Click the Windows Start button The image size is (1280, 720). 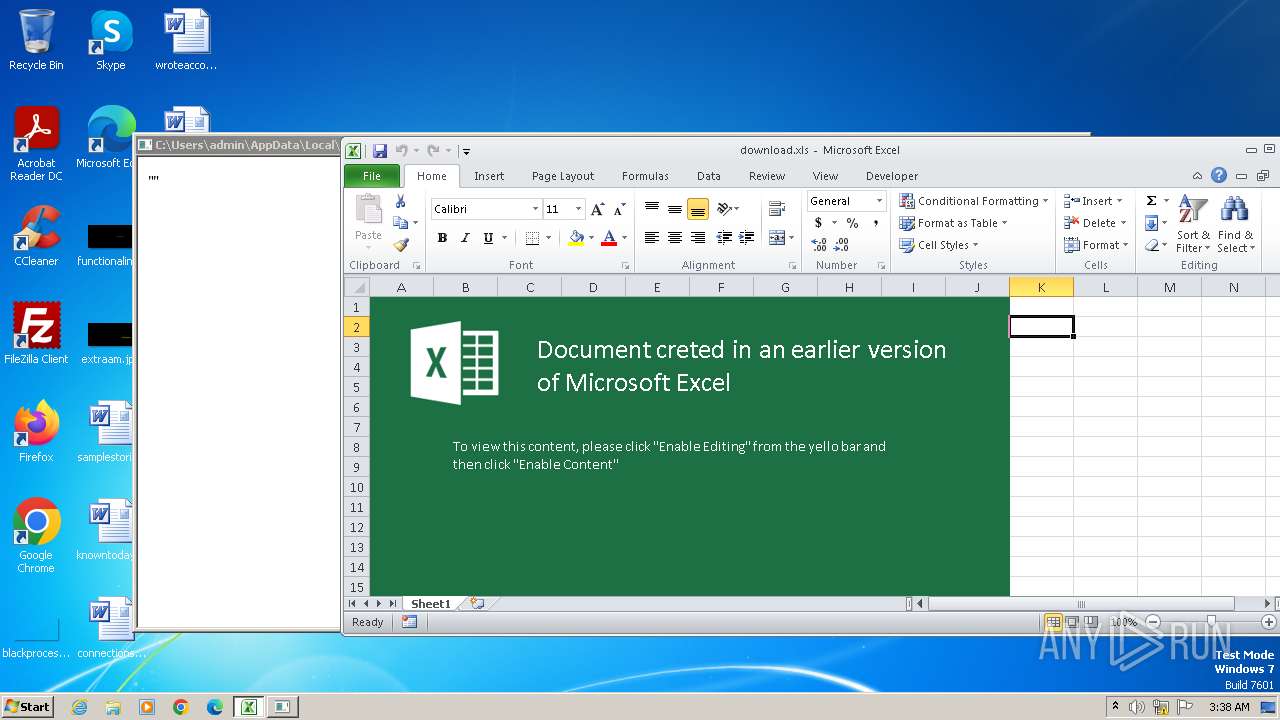coord(27,706)
